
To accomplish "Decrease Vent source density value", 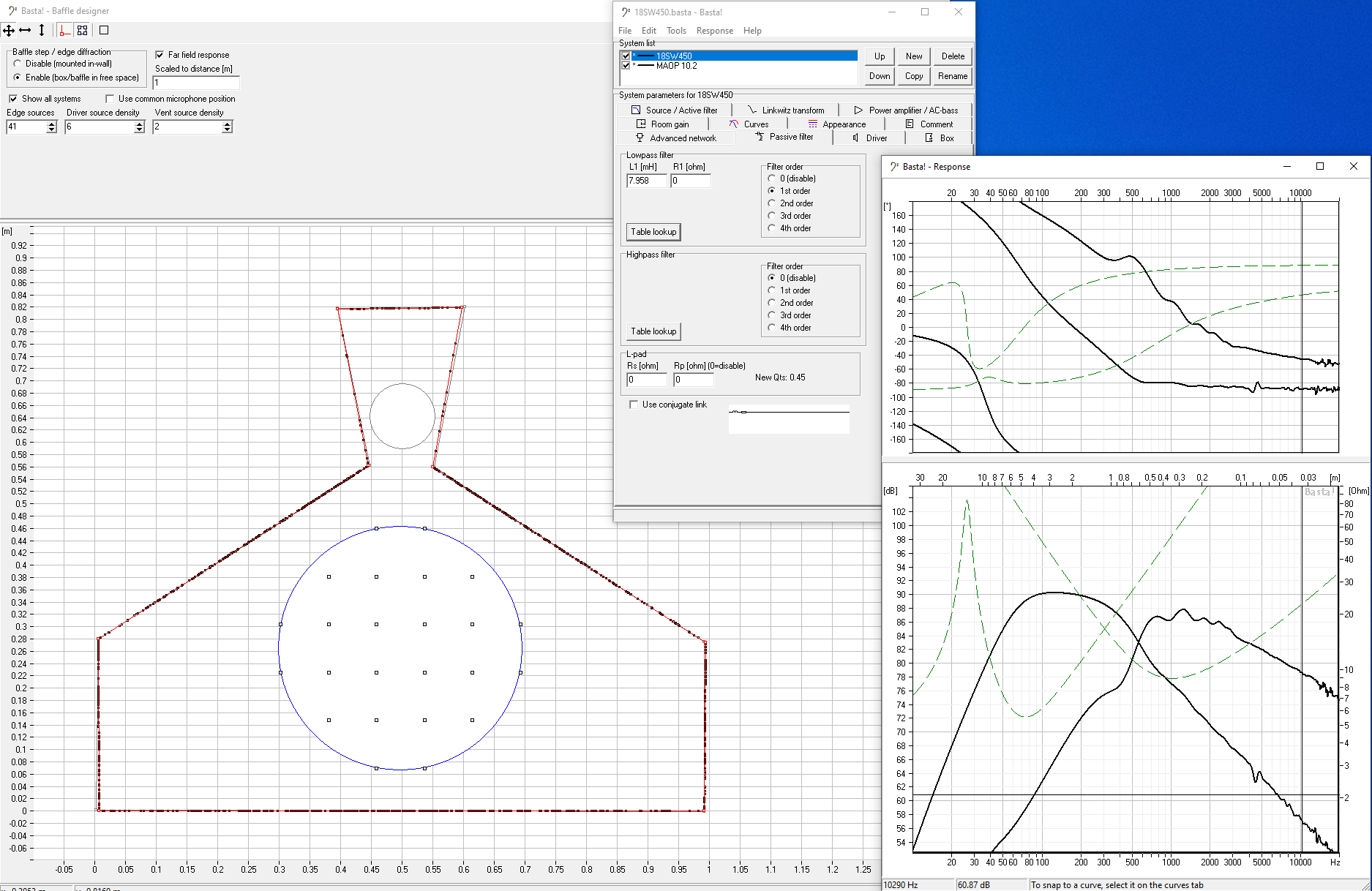I will pyautogui.click(x=228, y=130).
